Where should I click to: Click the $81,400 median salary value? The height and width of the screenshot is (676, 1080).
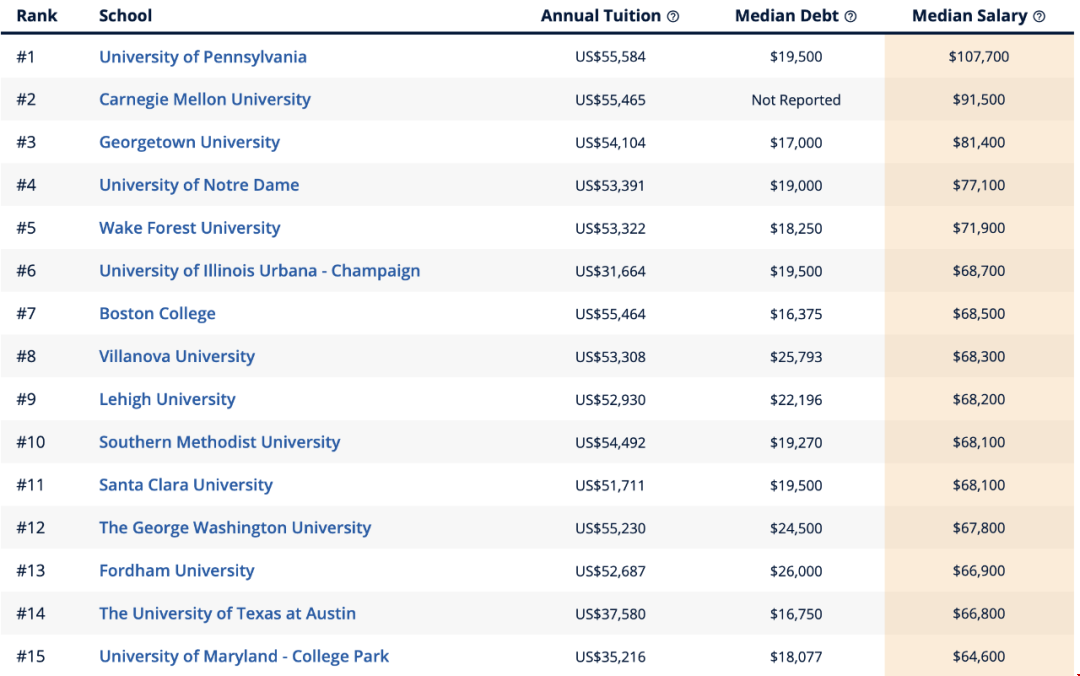click(979, 142)
